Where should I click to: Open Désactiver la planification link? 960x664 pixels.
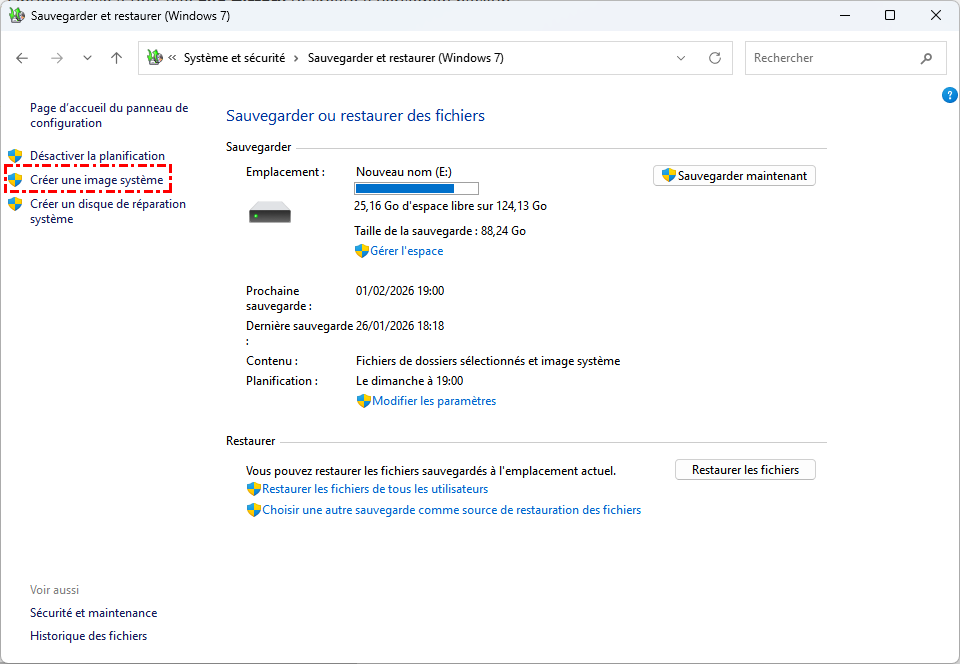(97, 156)
